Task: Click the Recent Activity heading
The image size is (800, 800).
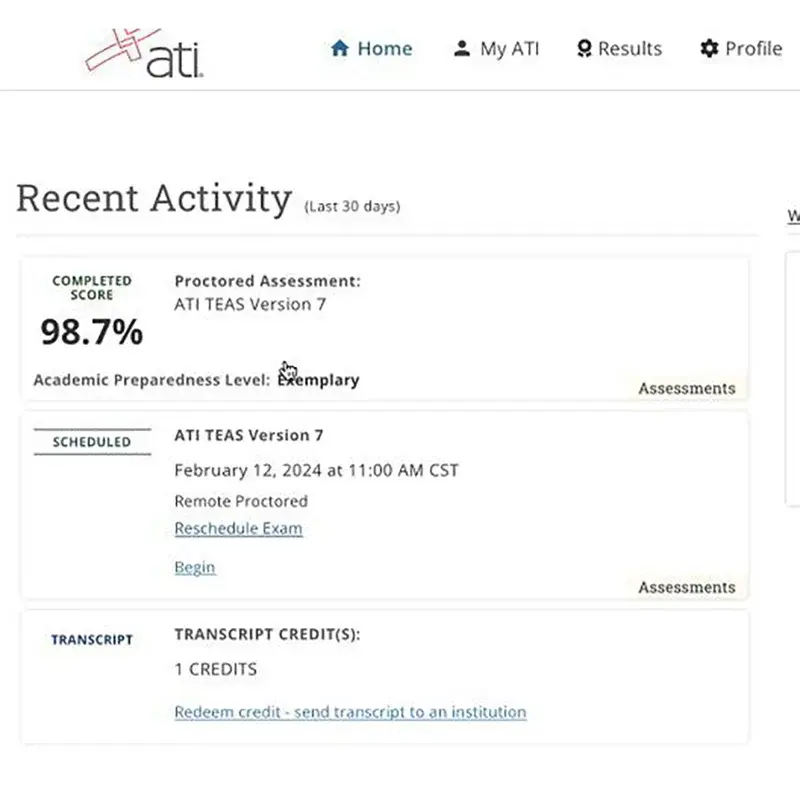Action: tap(154, 198)
